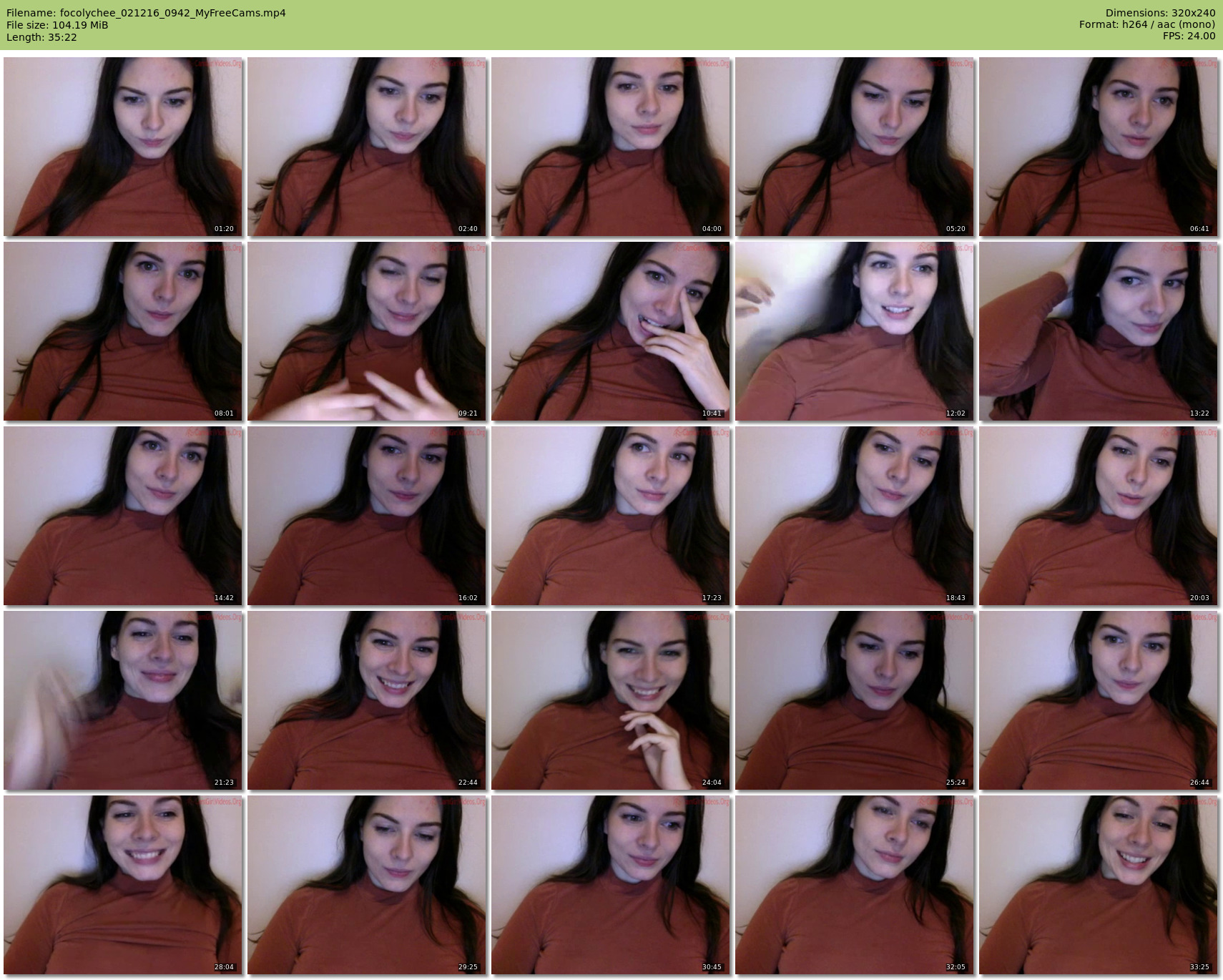Open the 26:44 frame thumbnail

[x=1099, y=700]
